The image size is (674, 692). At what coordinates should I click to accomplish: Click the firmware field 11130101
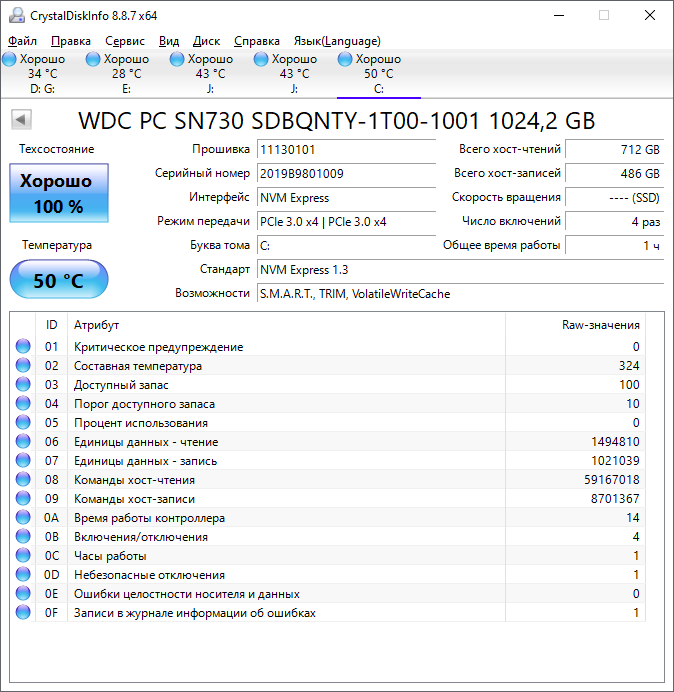click(346, 150)
